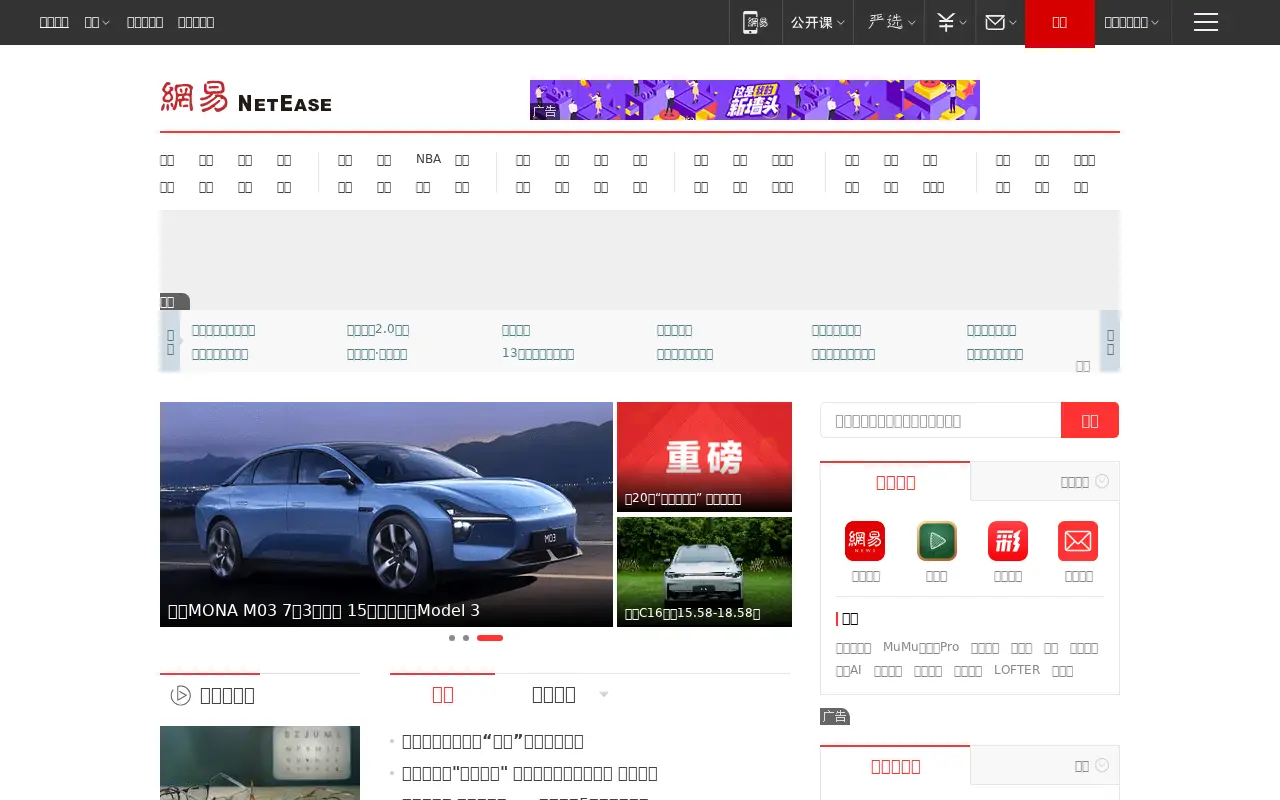This screenshot has height=800, width=1280.
Task: Open the MuMu Pro link
Action: [921, 647]
